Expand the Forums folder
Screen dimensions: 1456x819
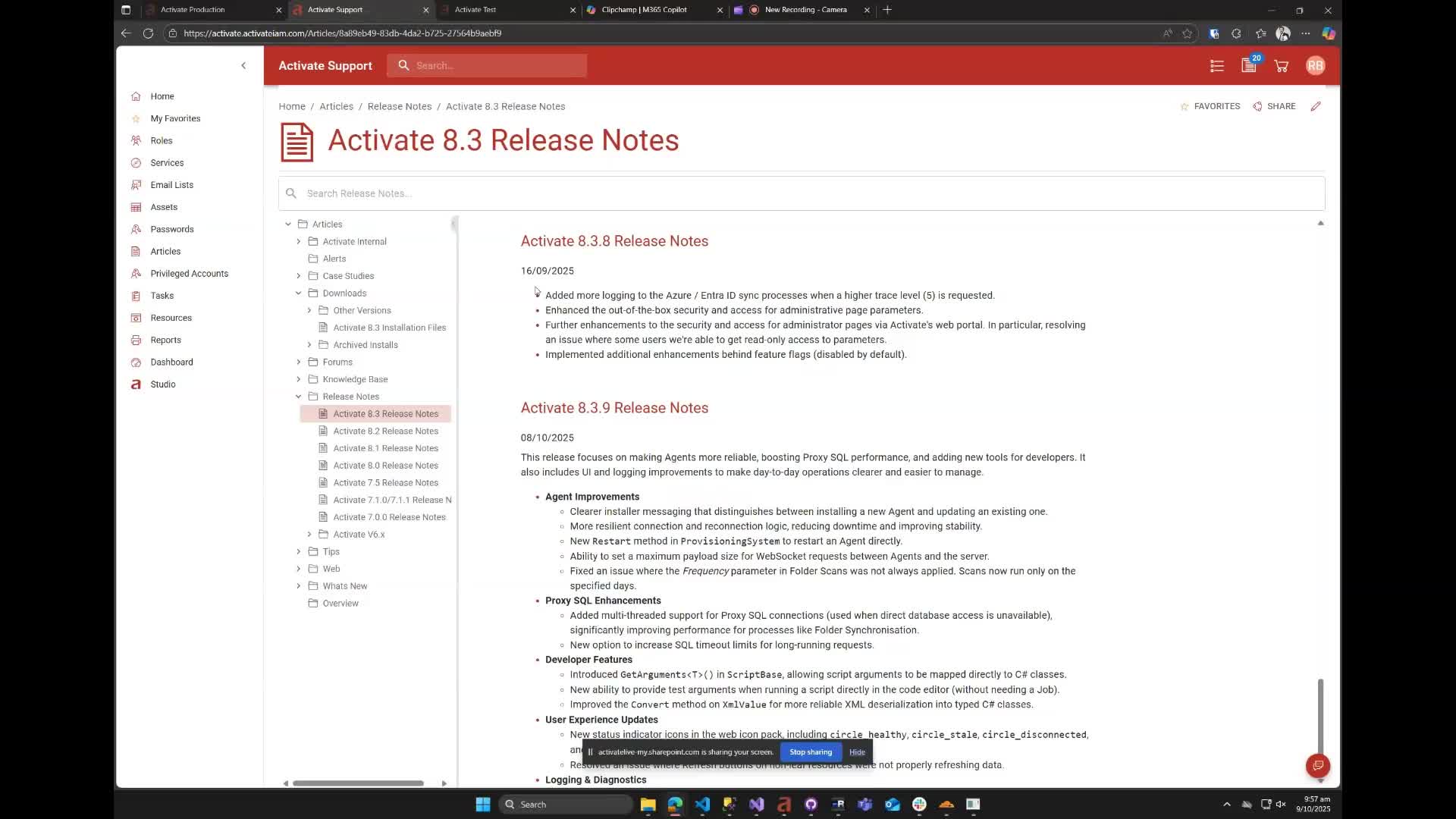point(299,362)
